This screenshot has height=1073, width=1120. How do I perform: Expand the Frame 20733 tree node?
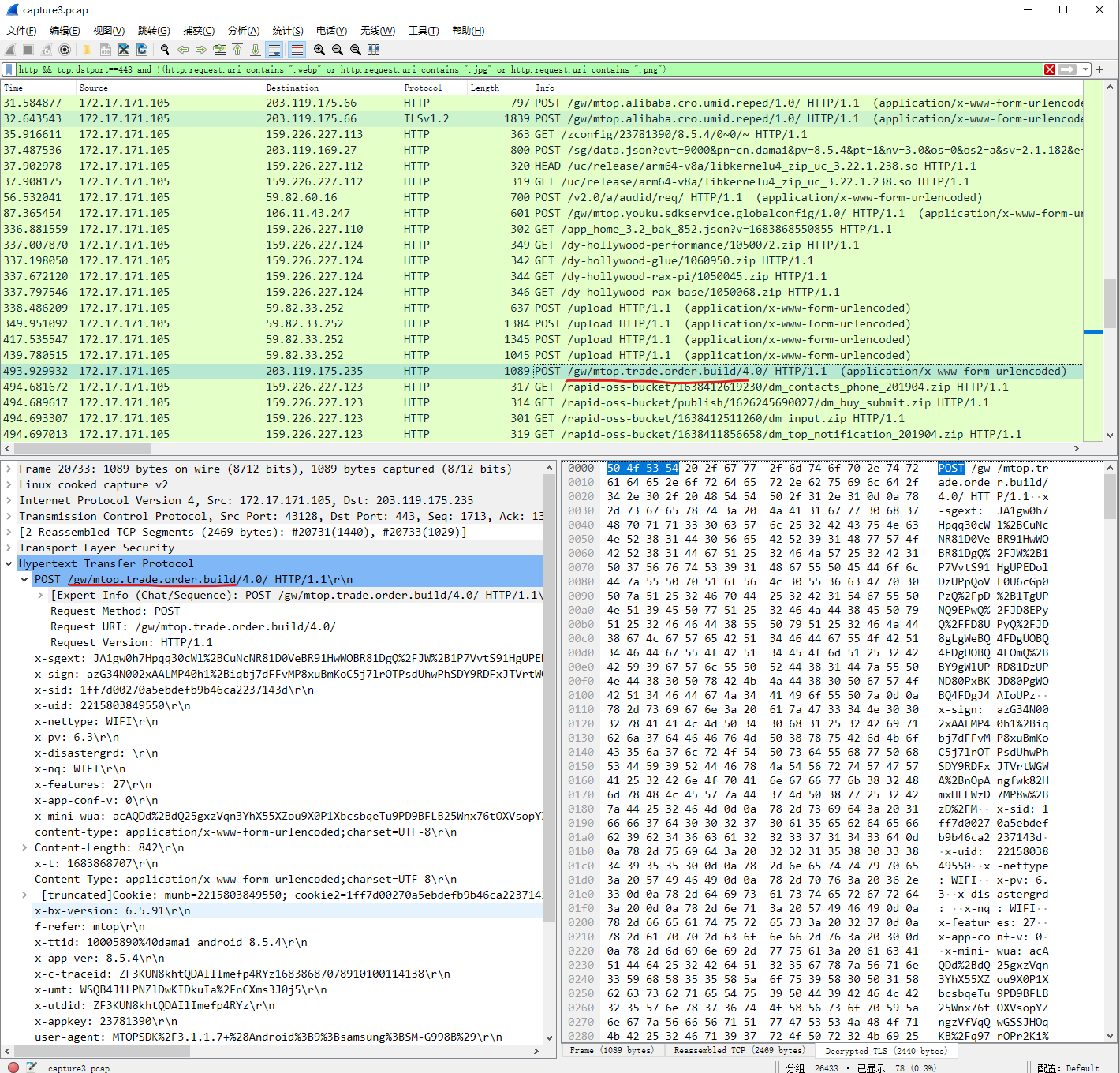[9, 469]
